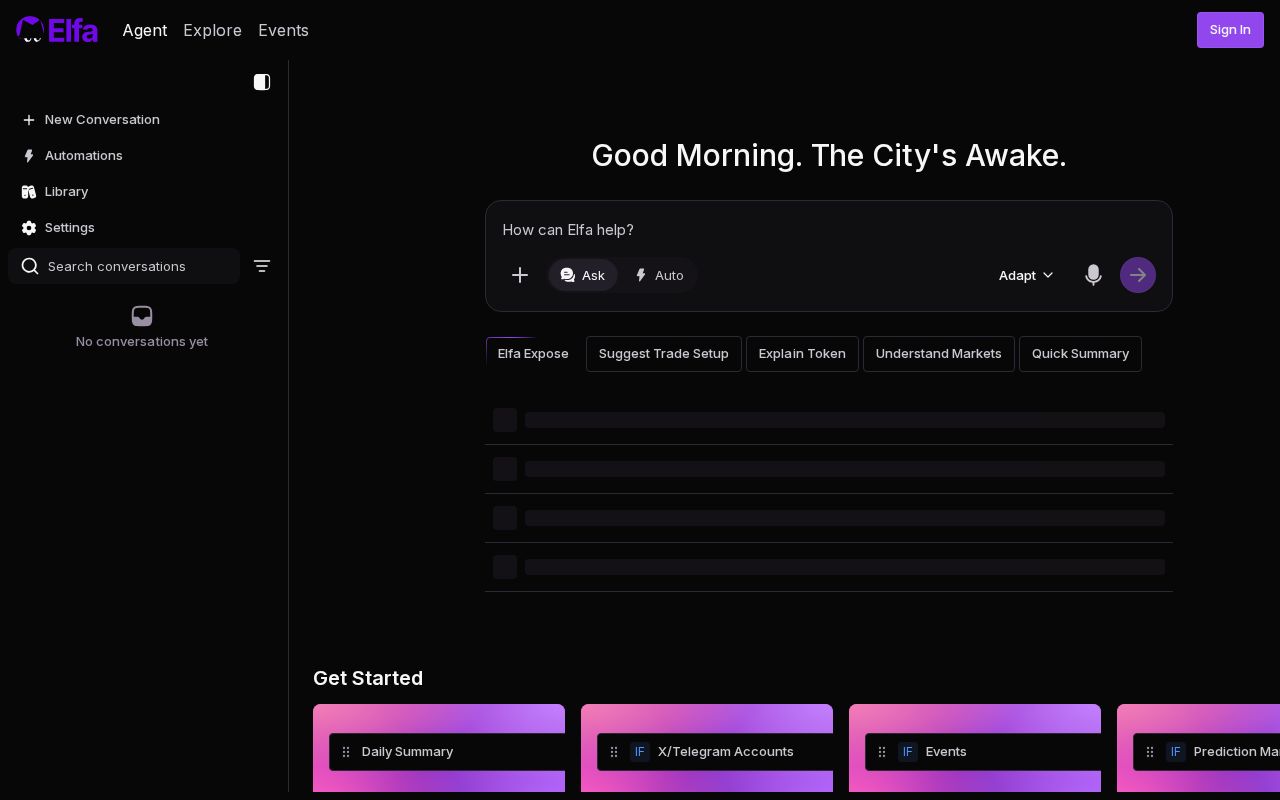The width and height of the screenshot is (1280, 800).
Task: Open the Events get-started card
Action: pyautogui.click(x=975, y=748)
